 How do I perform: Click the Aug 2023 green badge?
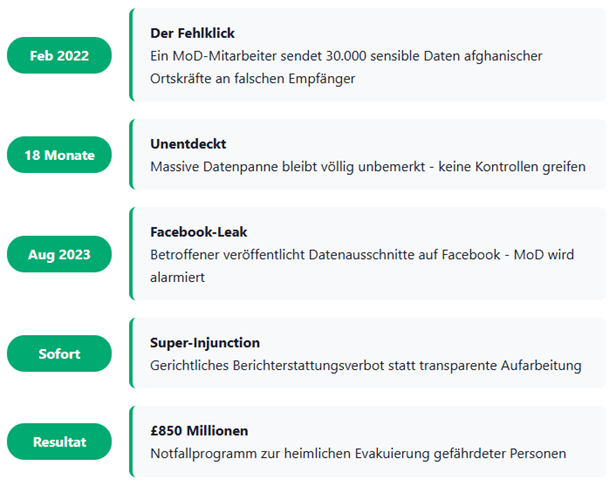tap(59, 254)
